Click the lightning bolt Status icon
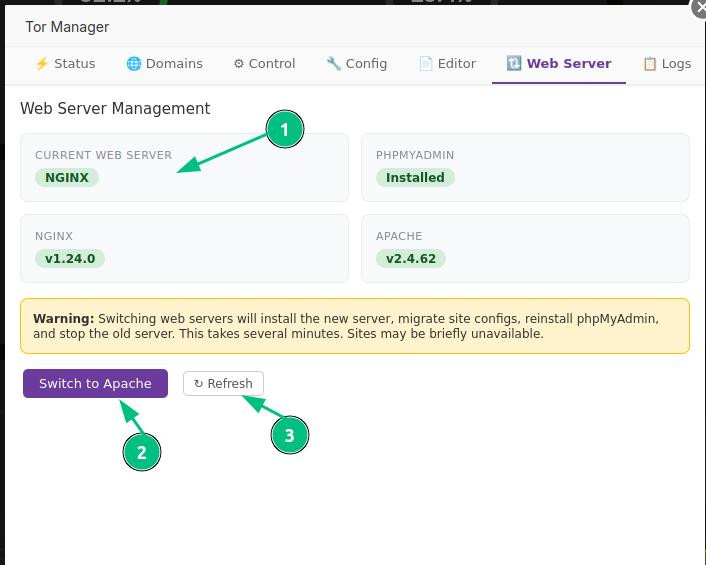The width and height of the screenshot is (706, 565). (42, 63)
